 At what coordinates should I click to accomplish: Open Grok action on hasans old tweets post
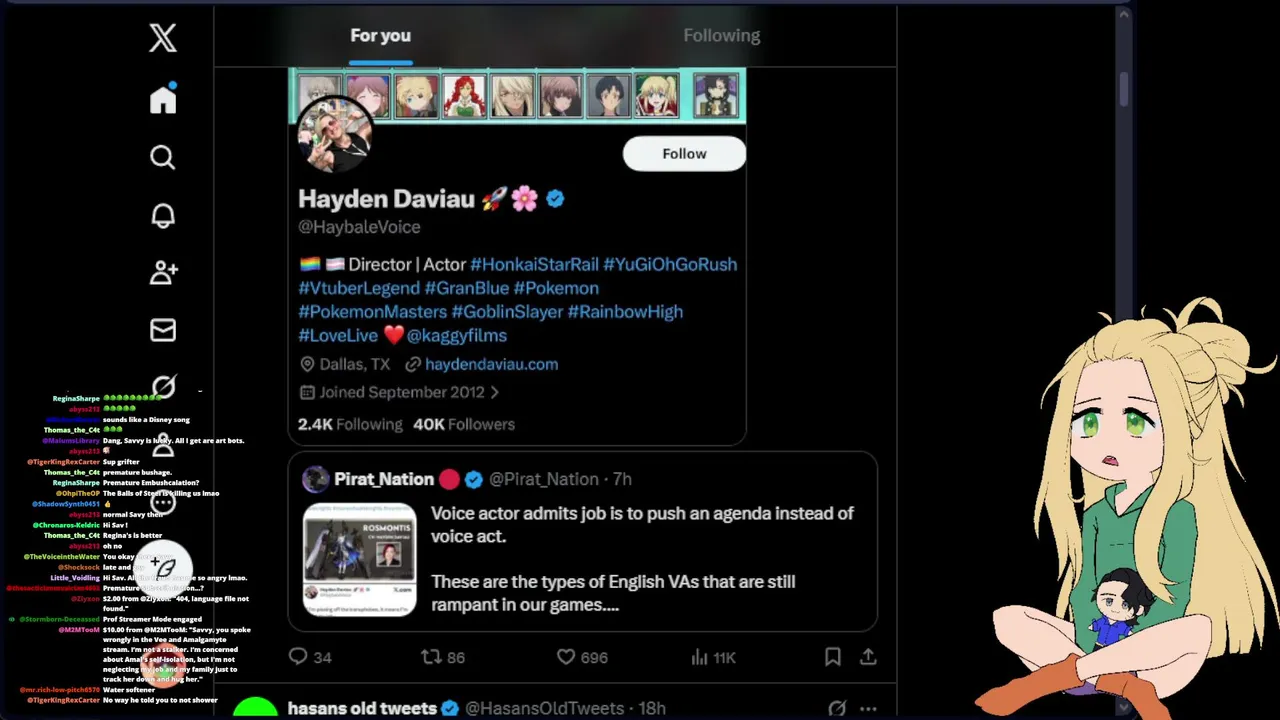[837, 708]
